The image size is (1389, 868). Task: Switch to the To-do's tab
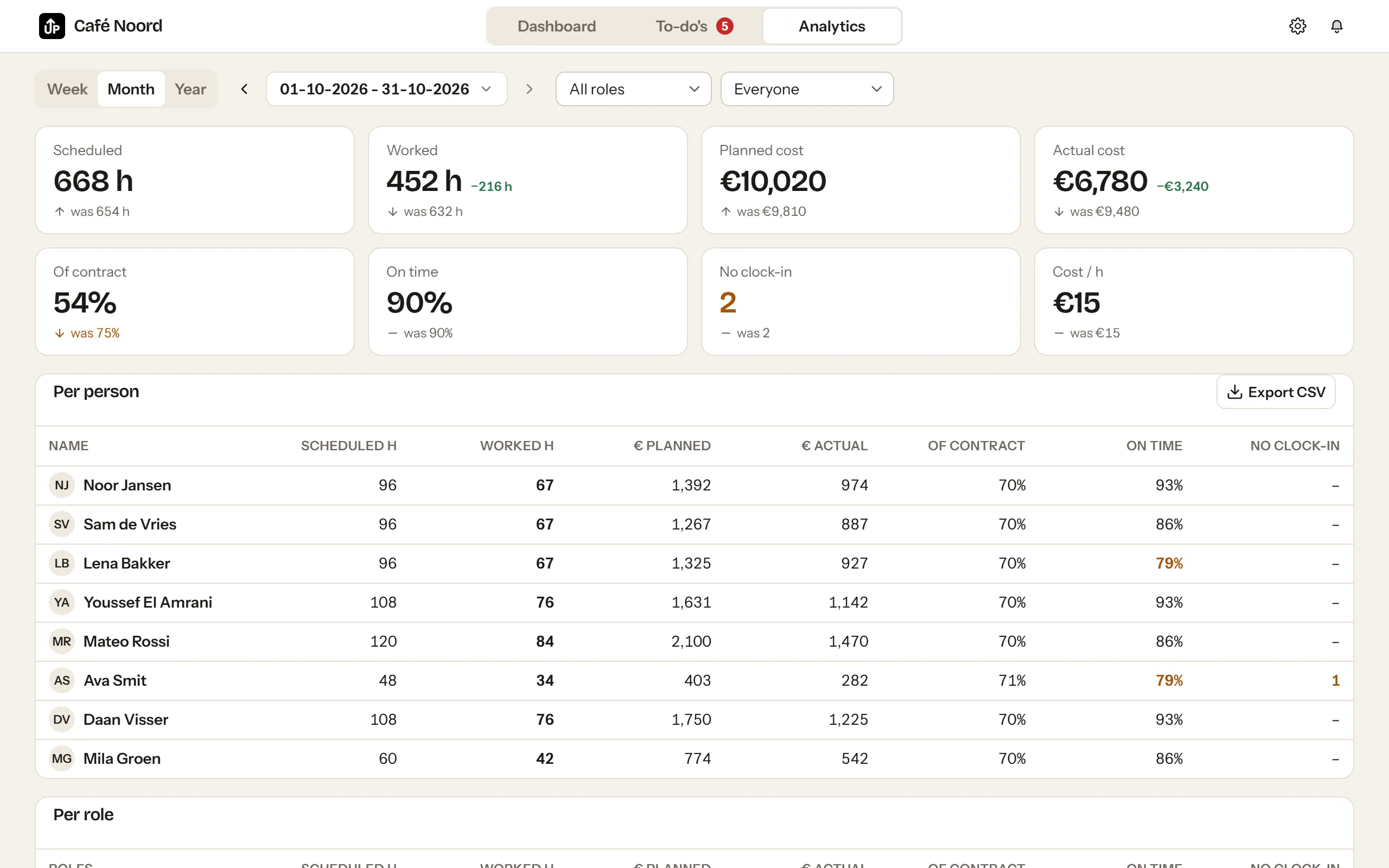[x=693, y=26]
